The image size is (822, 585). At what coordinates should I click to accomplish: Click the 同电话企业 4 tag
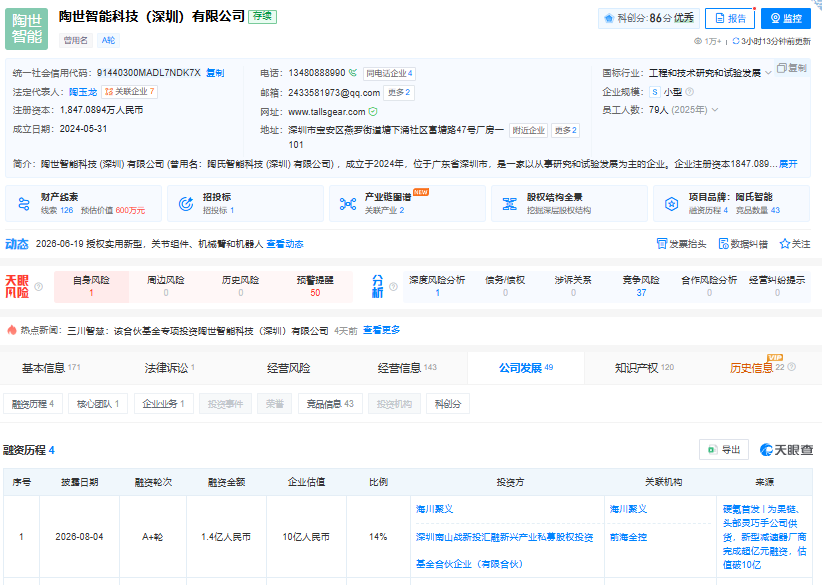coord(390,73)
